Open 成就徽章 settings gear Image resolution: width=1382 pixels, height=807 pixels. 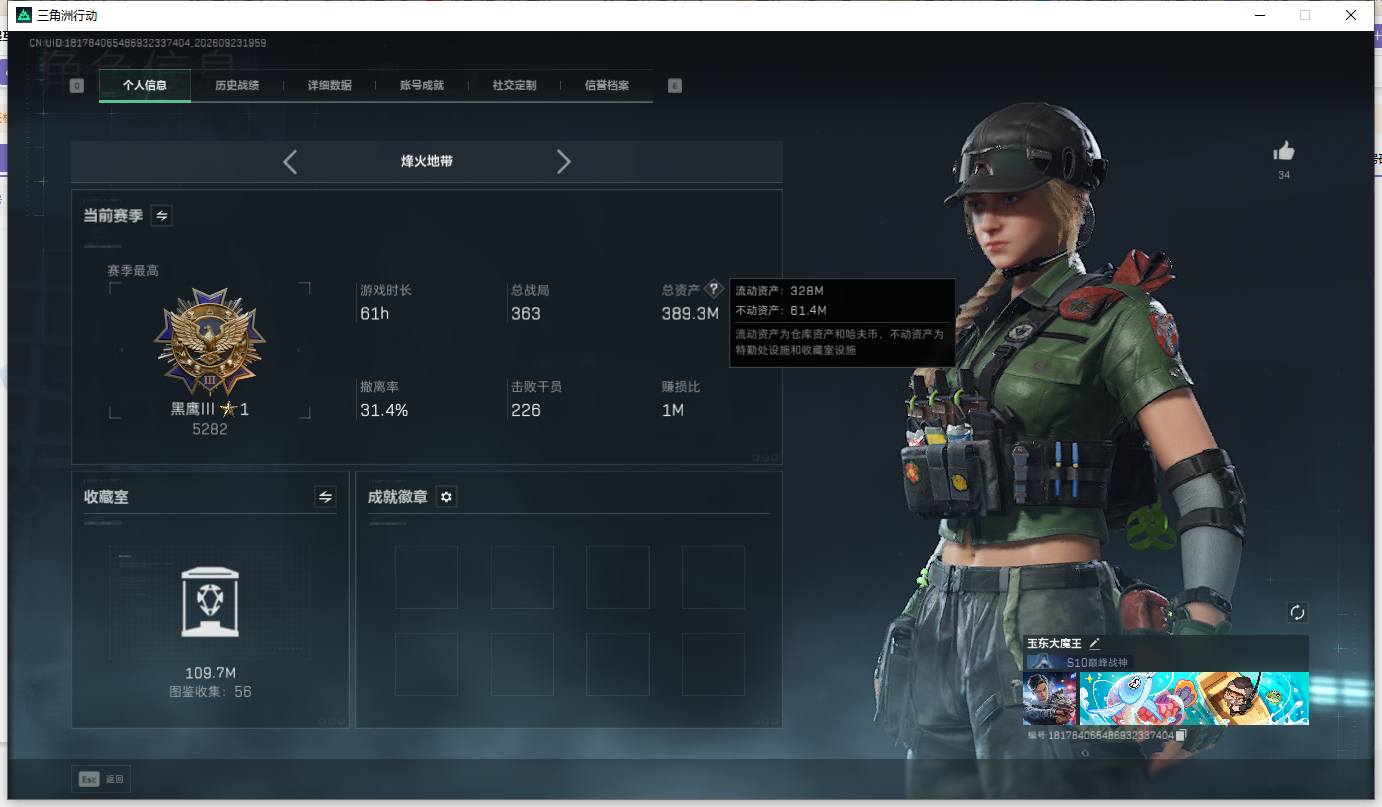point(446,497)
